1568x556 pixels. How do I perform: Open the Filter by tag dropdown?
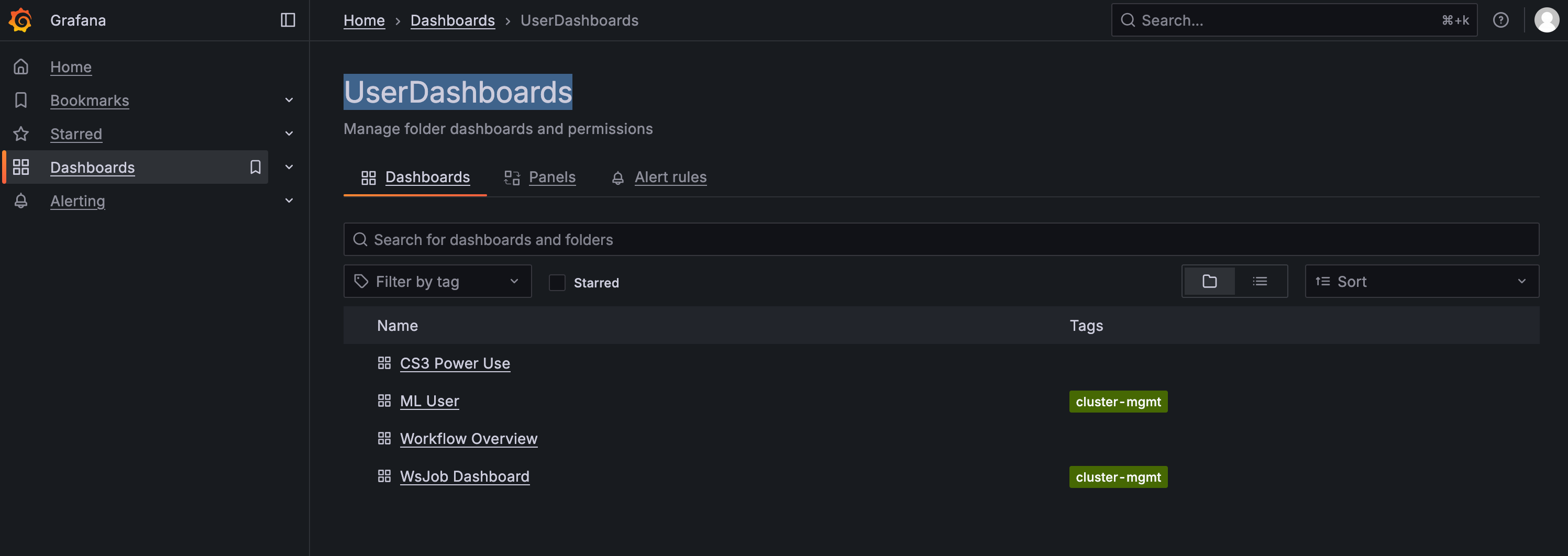[x=437, y=281]
